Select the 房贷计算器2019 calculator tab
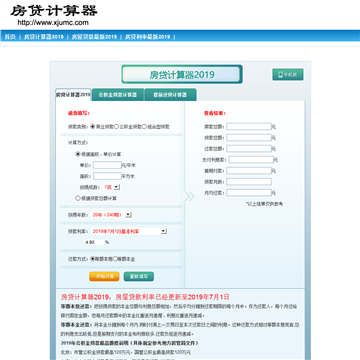360x360 pixels. click(x=73, y=95)
